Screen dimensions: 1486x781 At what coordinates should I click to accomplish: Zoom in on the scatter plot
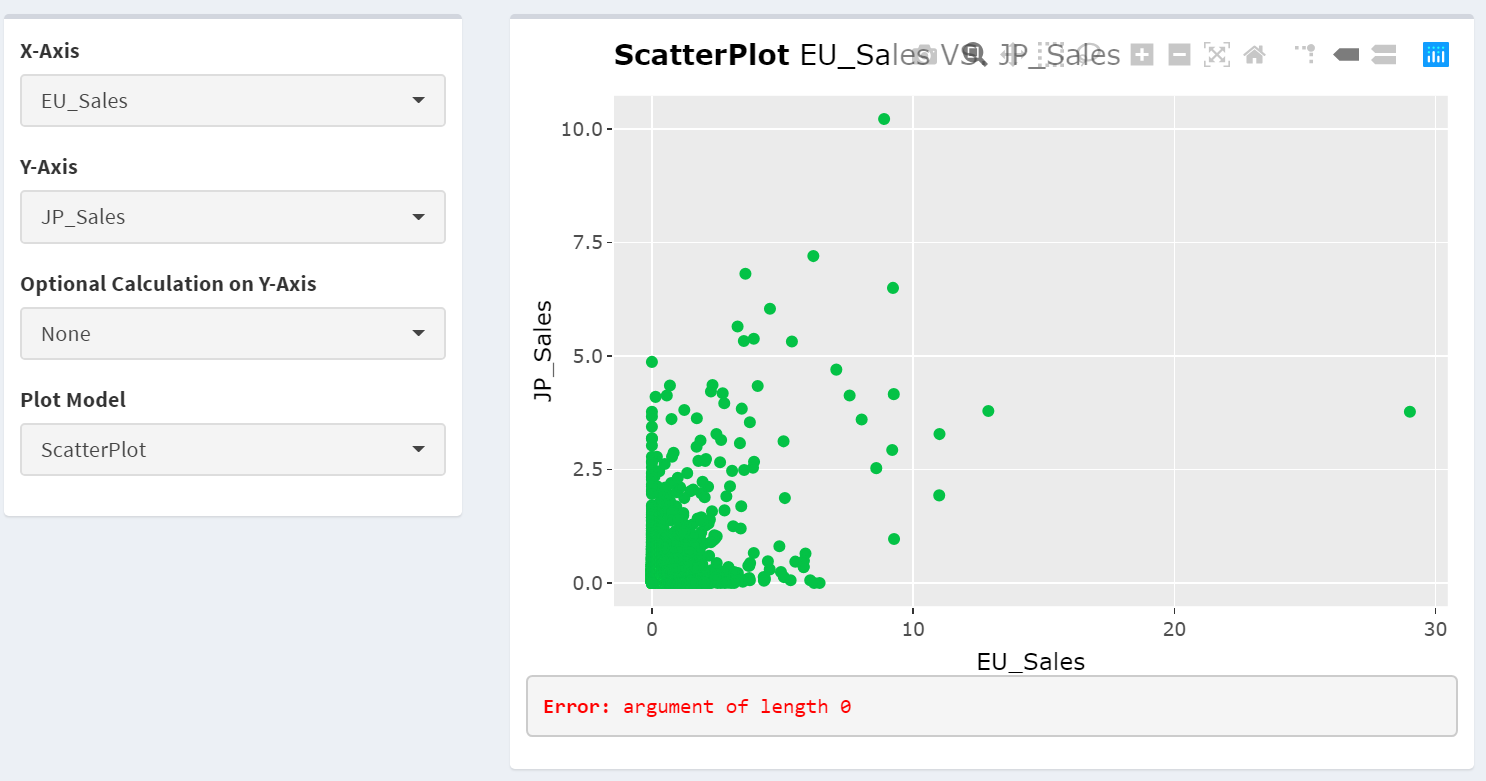coord(1142,54)
